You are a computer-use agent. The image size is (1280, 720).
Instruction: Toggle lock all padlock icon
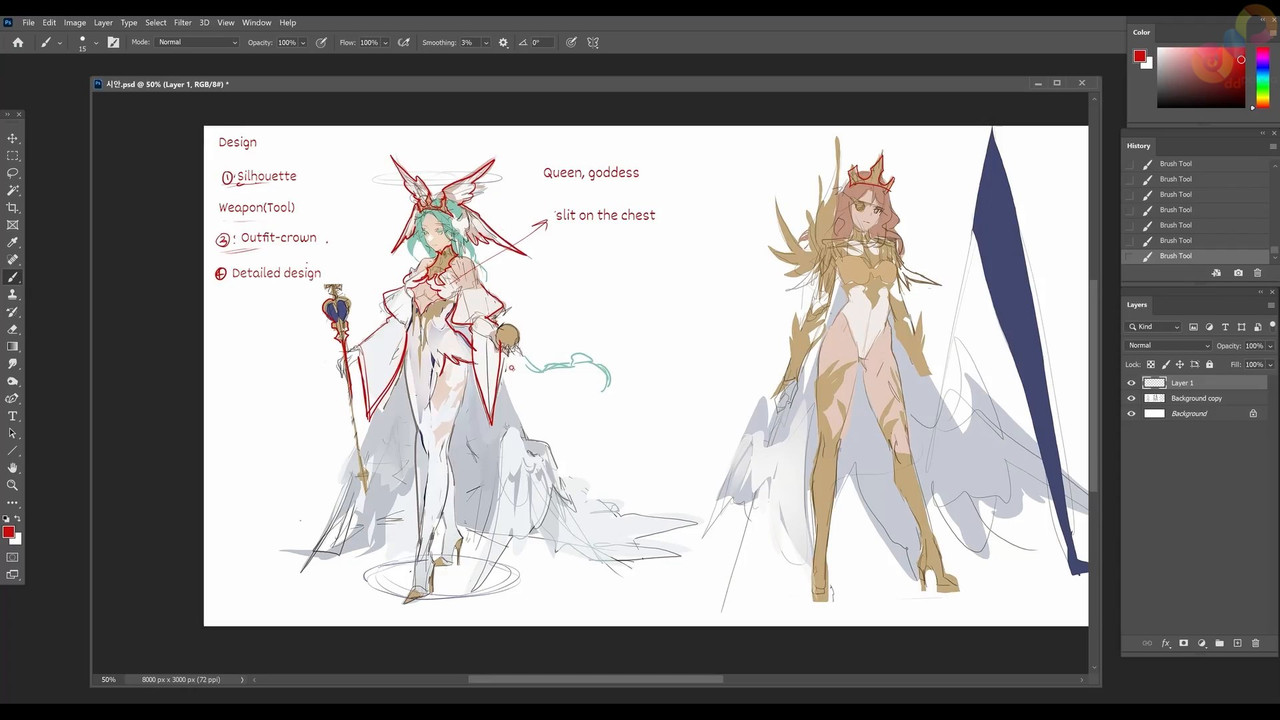coord(1209,364)
